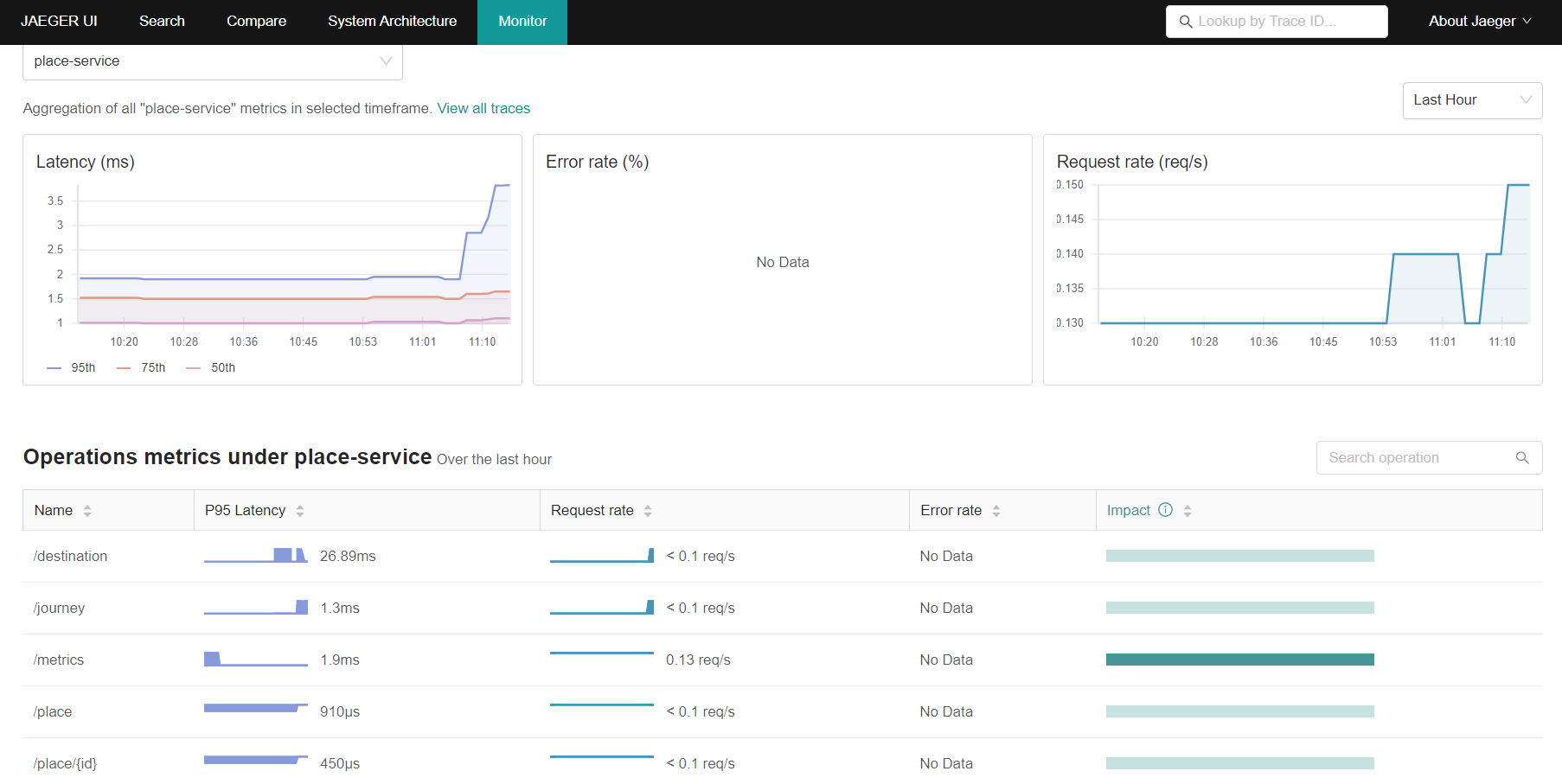This screenshot has width=1562, height=784.
Task: Click the sort icon next to Name column
Action: pos(86,510)
